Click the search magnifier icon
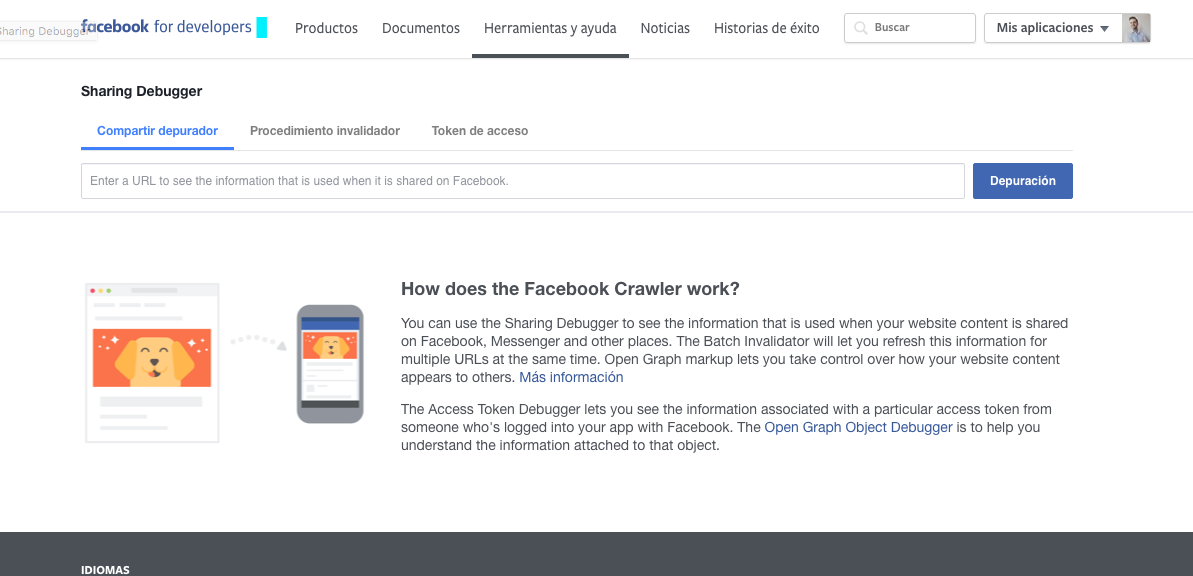1193x576 pixels. tap(861, 28)
